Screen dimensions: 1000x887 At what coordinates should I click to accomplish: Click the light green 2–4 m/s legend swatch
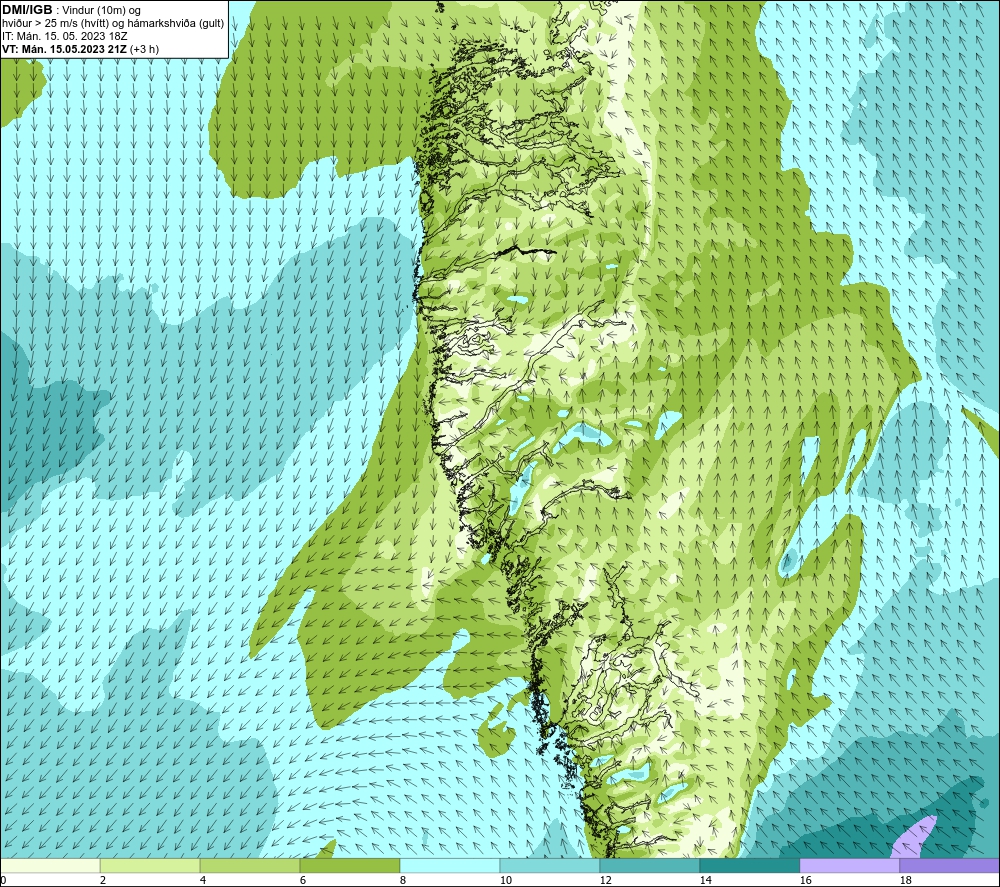coord(150,865)
